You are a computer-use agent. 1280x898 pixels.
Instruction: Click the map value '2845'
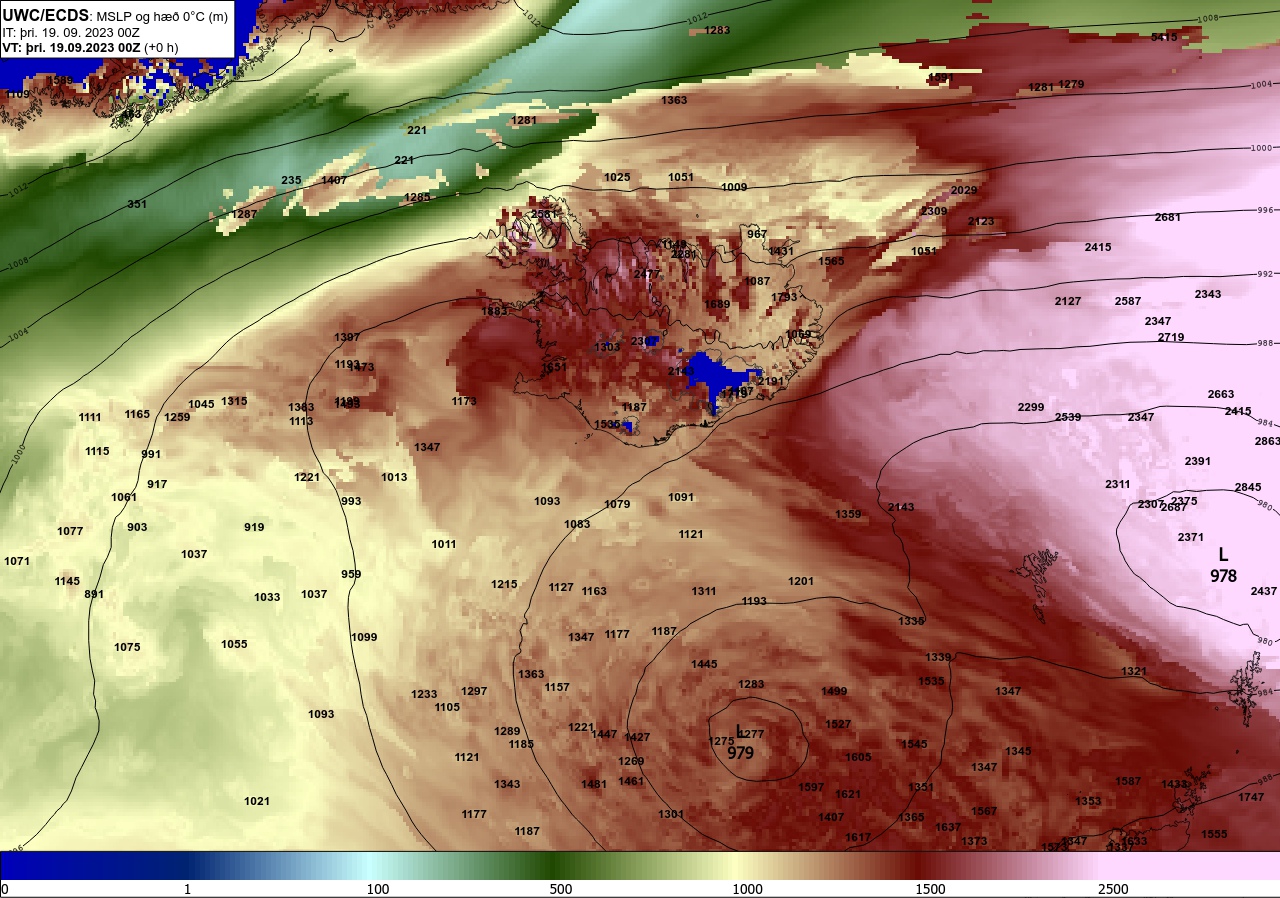pos(1248,487)
